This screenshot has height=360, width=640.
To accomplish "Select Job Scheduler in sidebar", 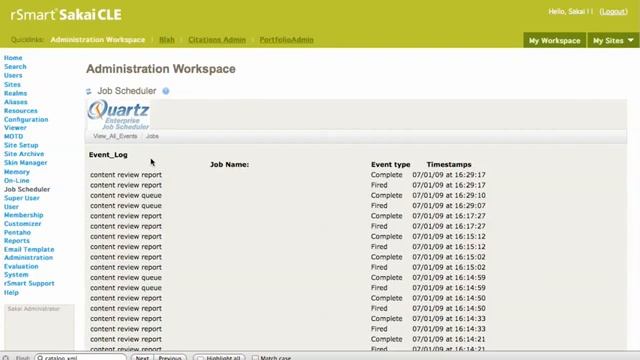I will click(27, 189).
